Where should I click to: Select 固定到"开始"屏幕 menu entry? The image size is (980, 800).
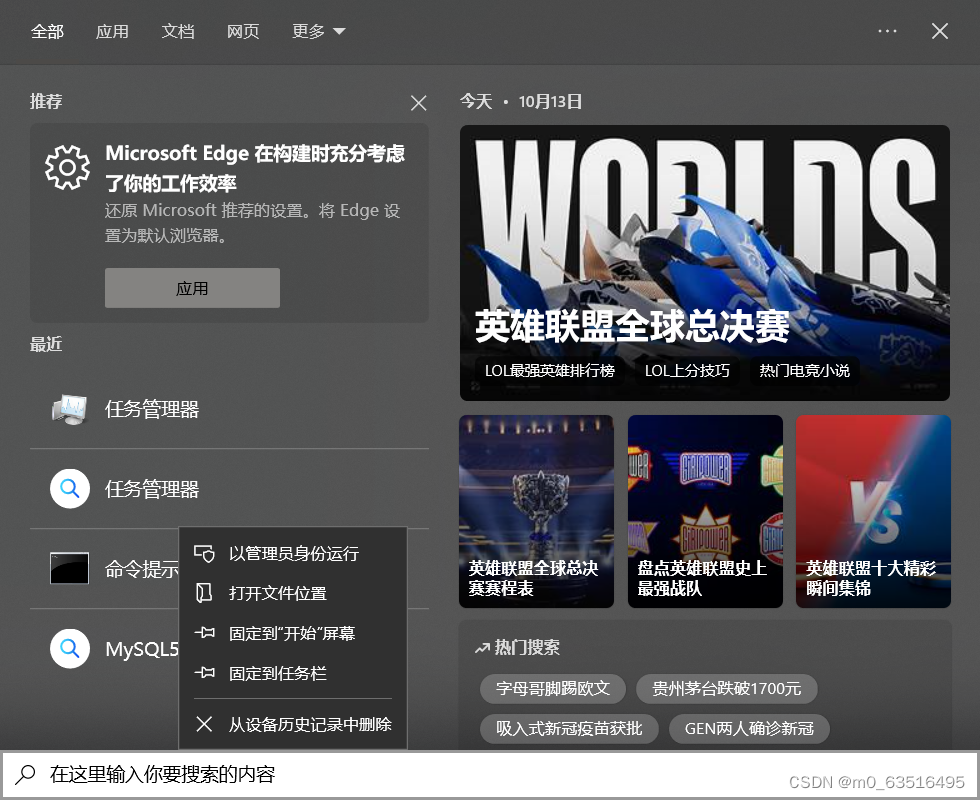pyautogui.click(x=293, y=633)
